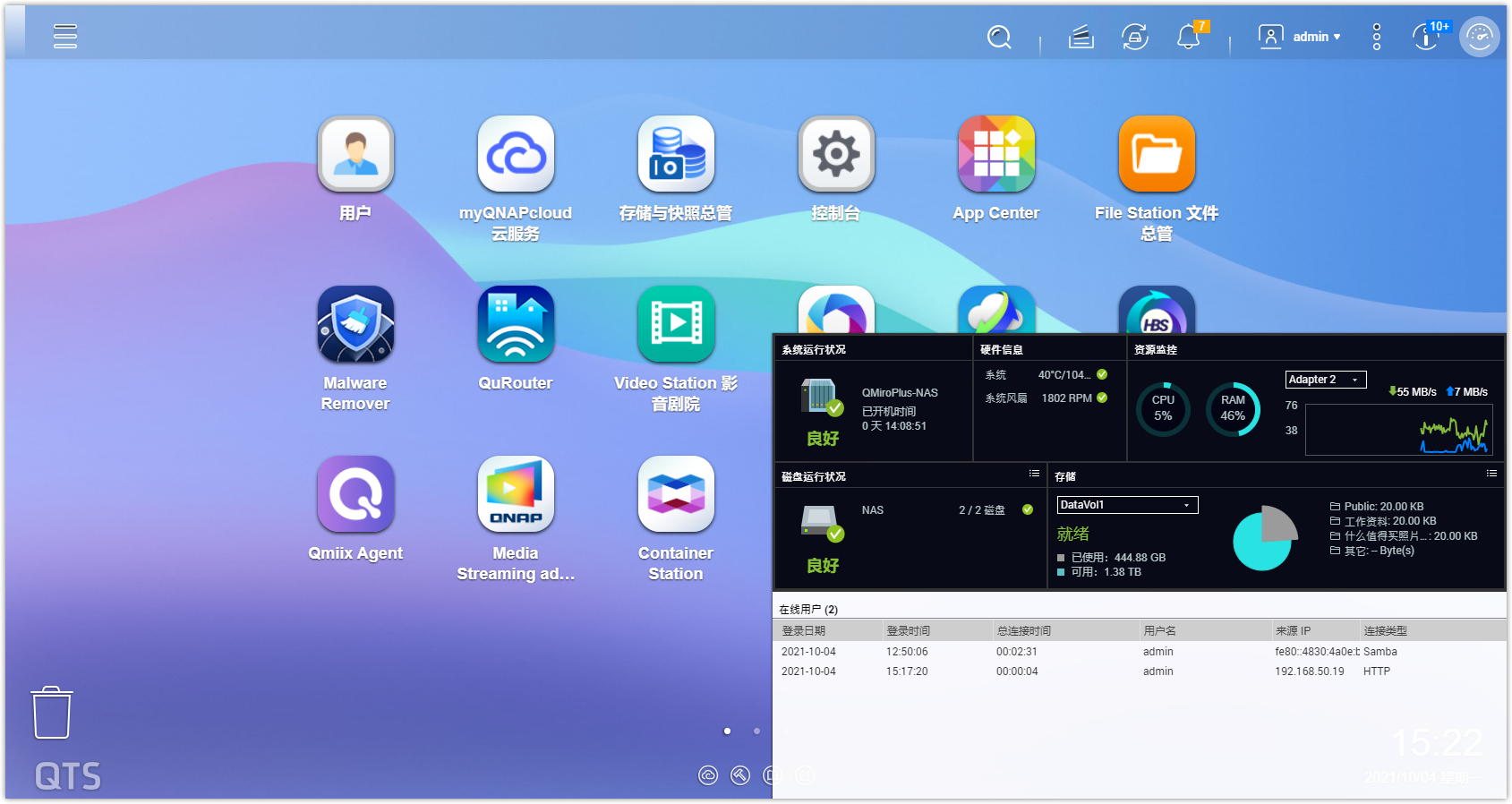Switch to the second desktop page dot
The image size is (1512, 804).
(x=756, y=731)
